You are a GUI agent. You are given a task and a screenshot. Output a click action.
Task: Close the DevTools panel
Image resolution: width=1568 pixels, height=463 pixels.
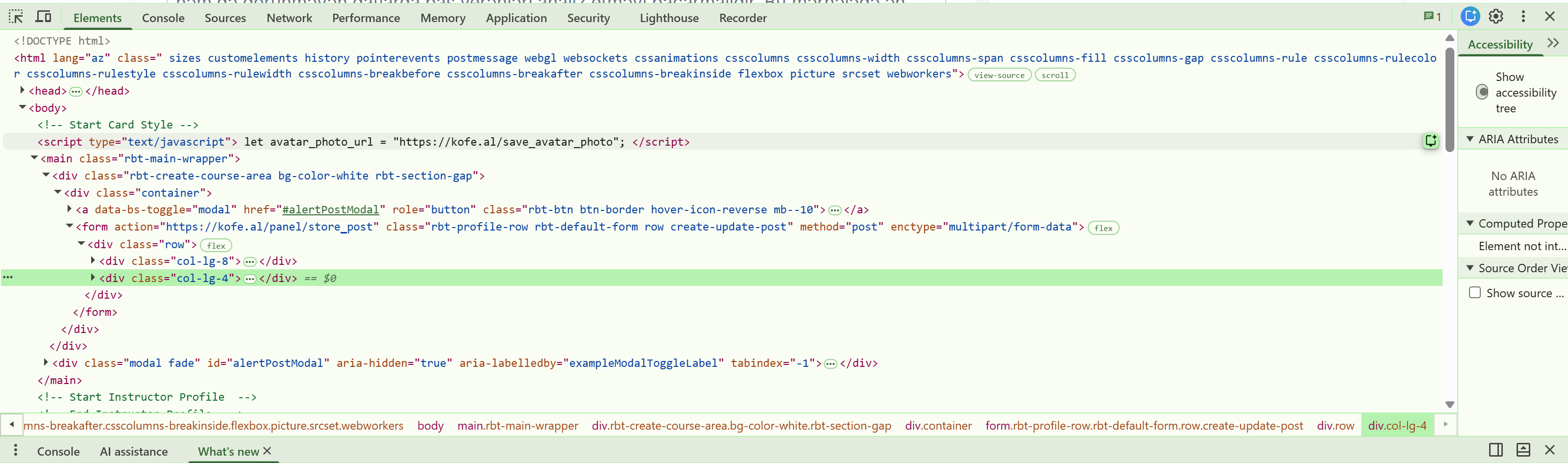tap(1550, 17)
